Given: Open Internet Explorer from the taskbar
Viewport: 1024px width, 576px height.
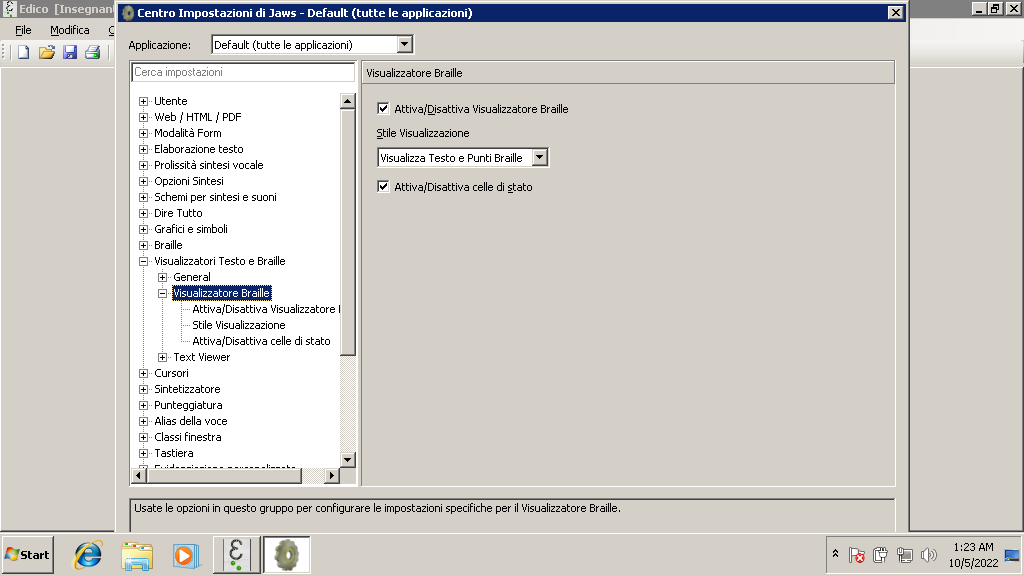Looking at the screenshot, I should click(x=88, y=555).
